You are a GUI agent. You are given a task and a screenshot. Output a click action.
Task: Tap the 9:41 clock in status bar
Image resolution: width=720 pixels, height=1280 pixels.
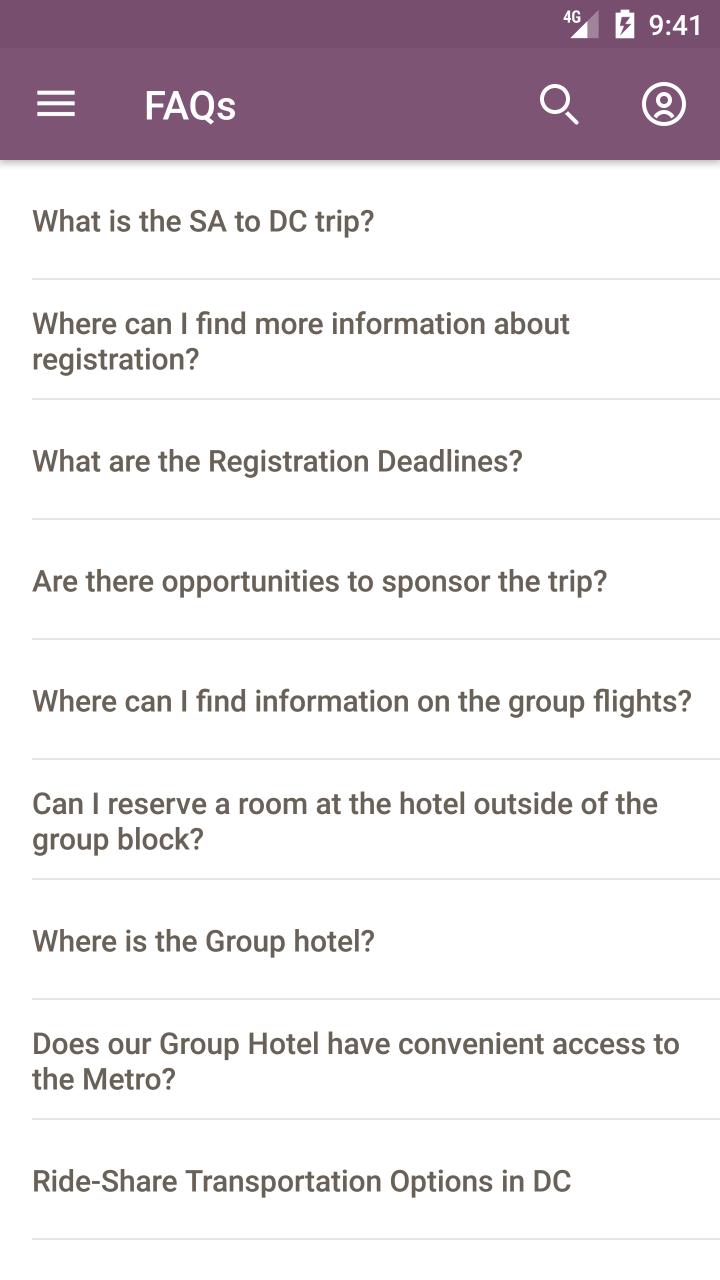[x=676, y=24]
